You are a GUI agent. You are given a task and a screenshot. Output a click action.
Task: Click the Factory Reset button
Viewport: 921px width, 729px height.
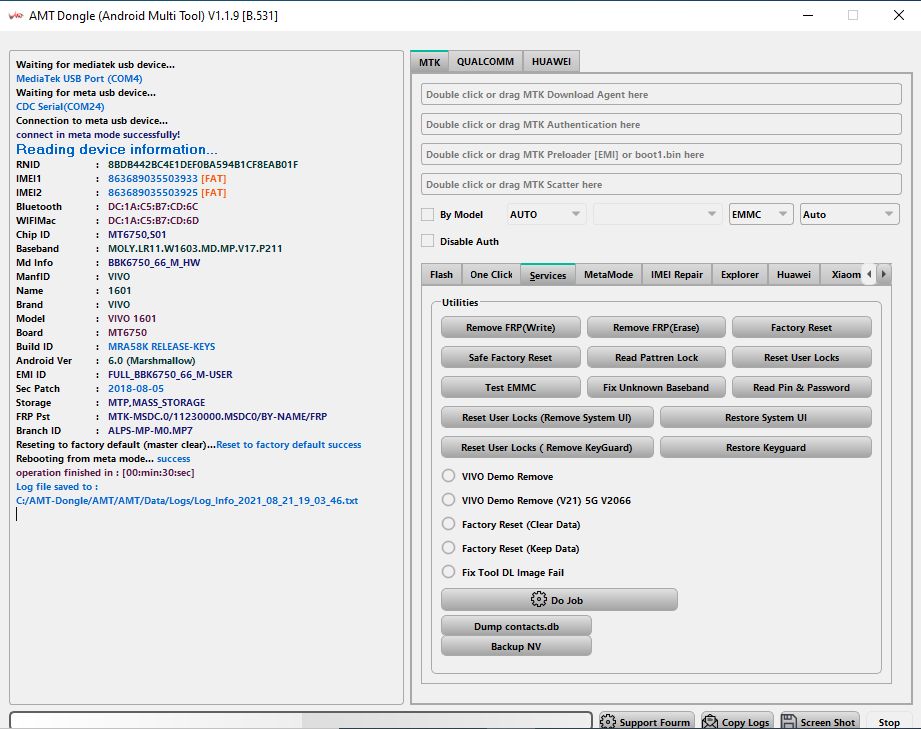[x=801, y=327]
